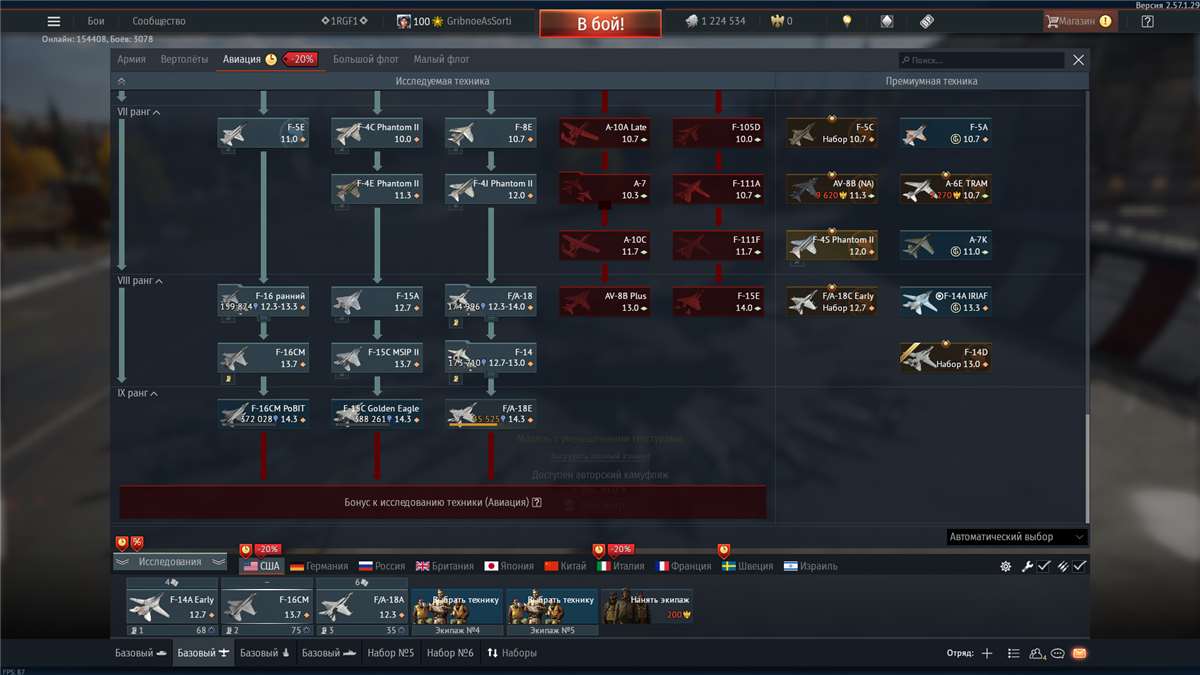This screenshot has width=1200, height=675.
Task: Select the premium AV-8B (NA) card
Action: click(x=832, y=190)
